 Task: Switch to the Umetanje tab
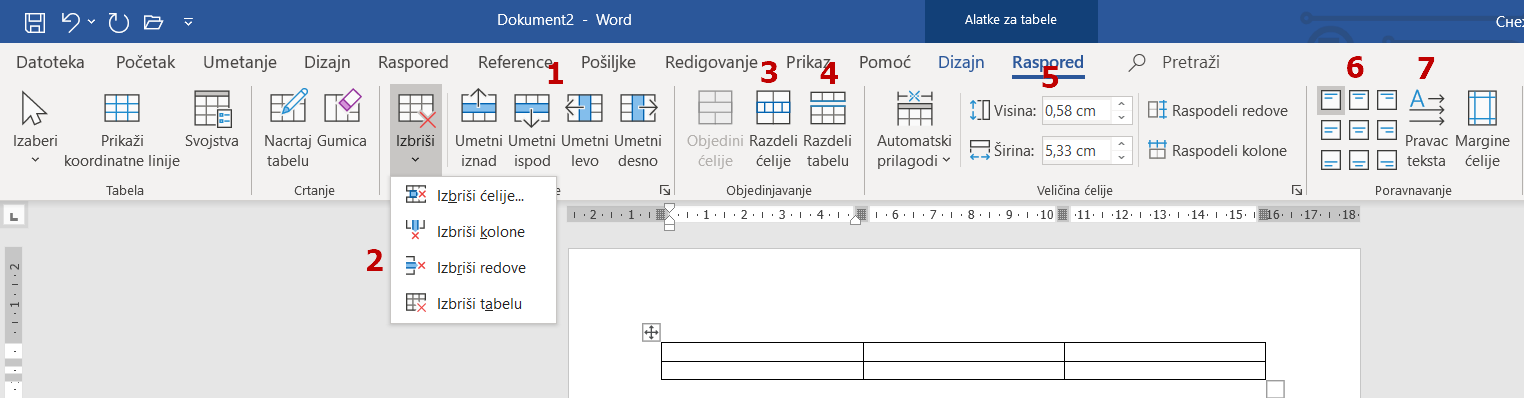(x=240, y=62)
